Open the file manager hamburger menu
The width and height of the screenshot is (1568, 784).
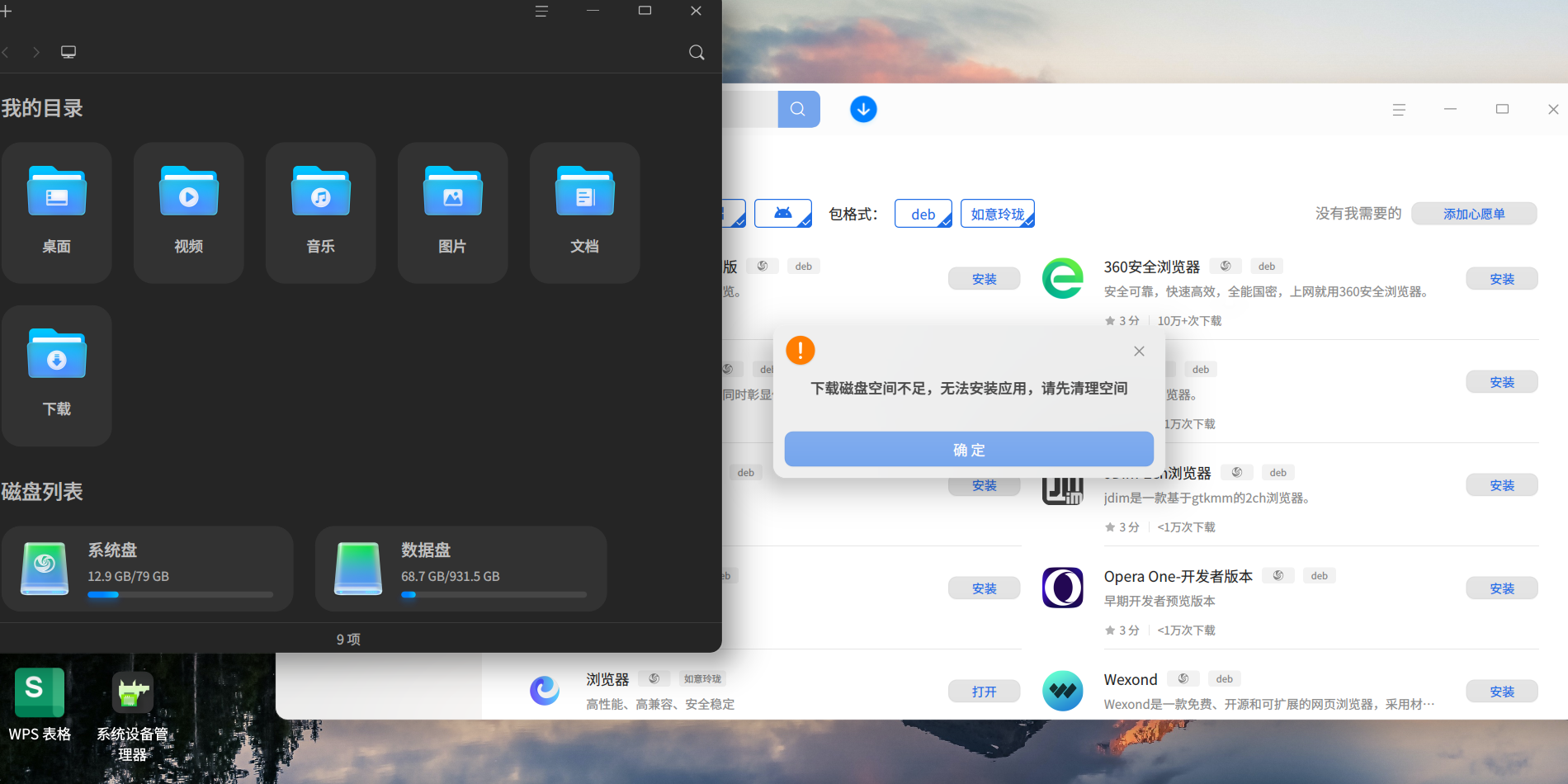click(541, 12)
